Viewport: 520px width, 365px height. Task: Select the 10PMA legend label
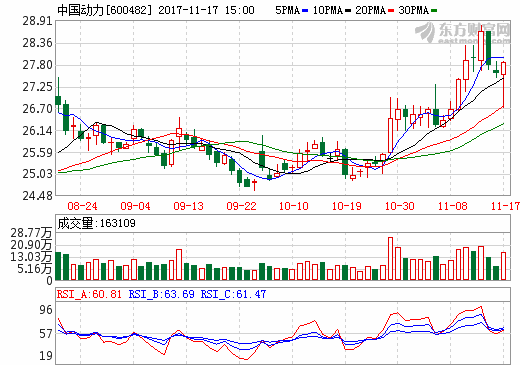pyautogui.click(x=328, y=10)
